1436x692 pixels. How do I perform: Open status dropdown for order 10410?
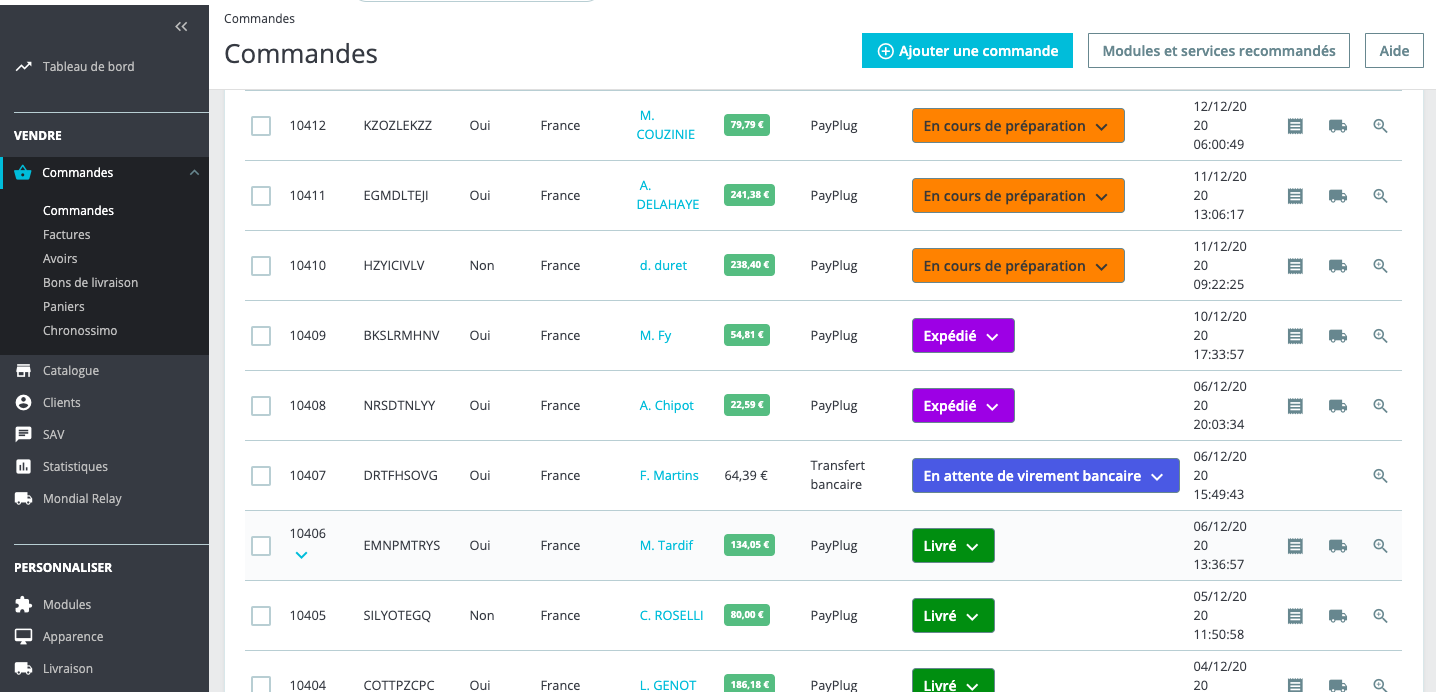tap(1018, 266)
